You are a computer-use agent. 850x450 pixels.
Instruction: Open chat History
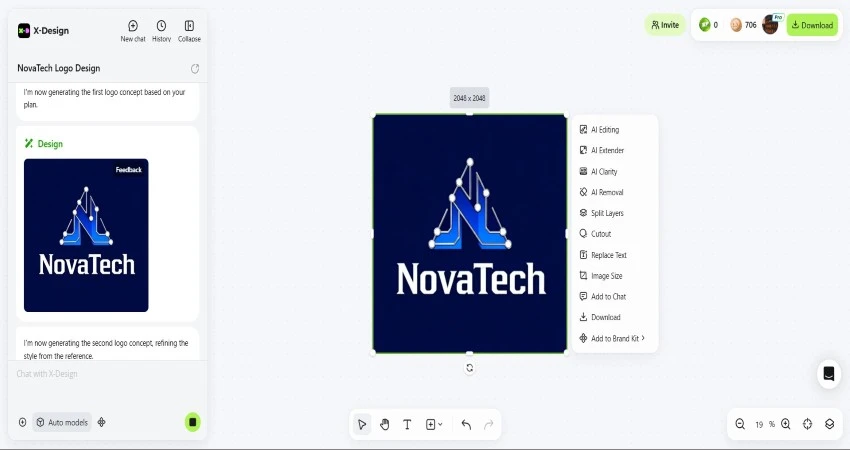click(161, 31)
